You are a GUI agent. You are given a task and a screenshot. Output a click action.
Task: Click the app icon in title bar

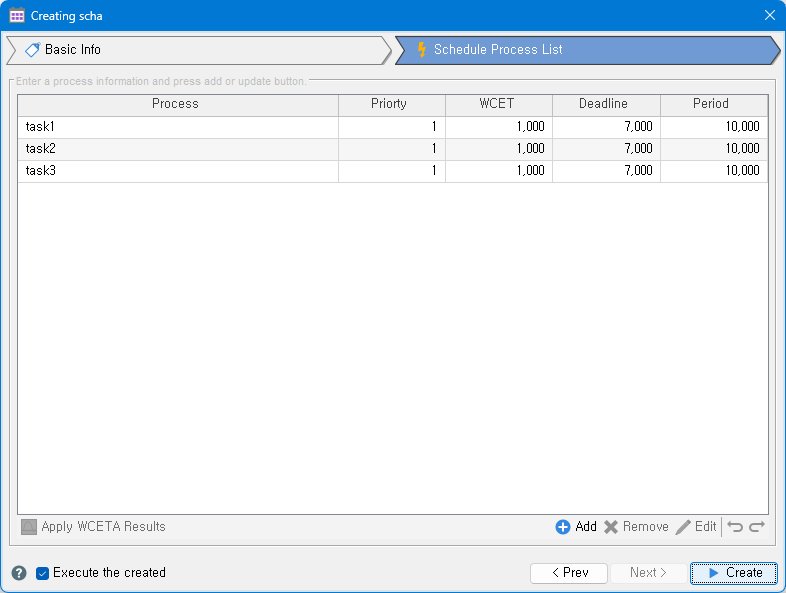click(x=17, y=16)
